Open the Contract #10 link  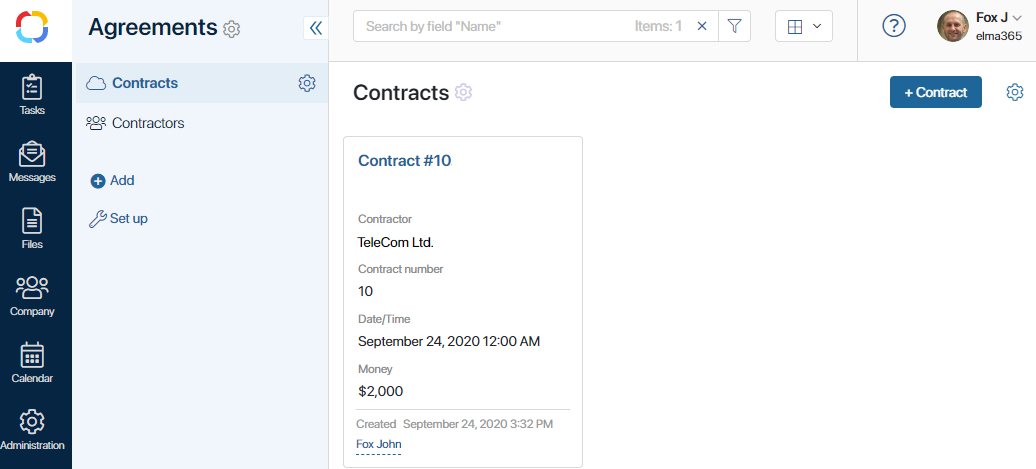(x=404, y=161)
